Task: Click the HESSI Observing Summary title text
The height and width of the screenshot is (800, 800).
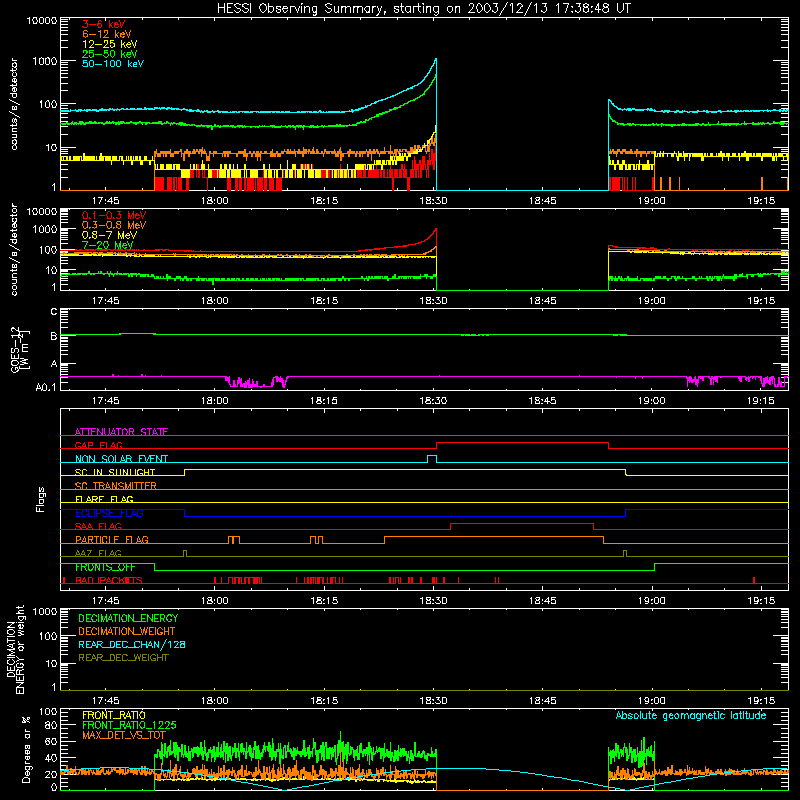Action: pos(423,9)
